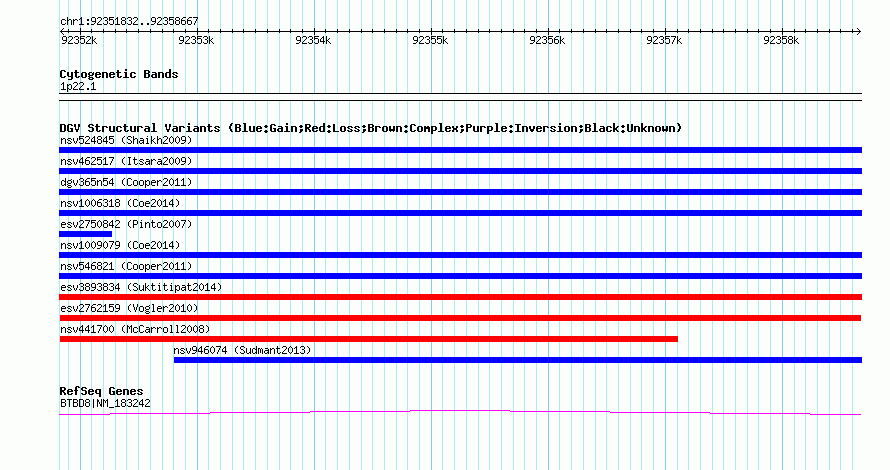Click the right arrowhead of the ruler
This screenshot has height=470, width=890.
859,32
